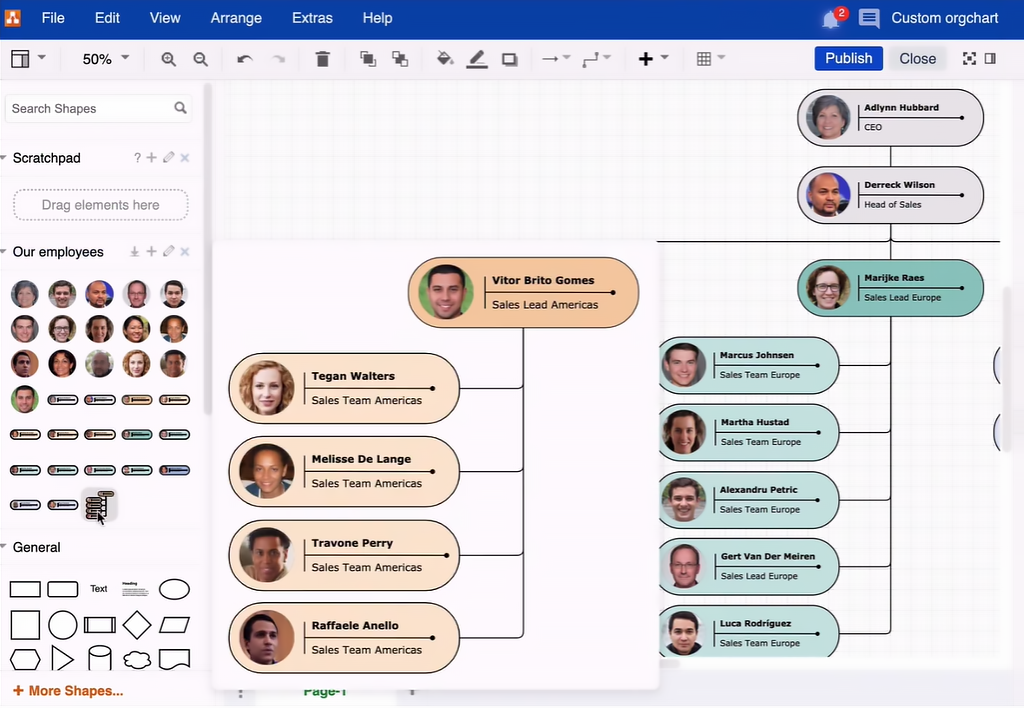
Task: Click the Publish button
Action: pos(848,58)
